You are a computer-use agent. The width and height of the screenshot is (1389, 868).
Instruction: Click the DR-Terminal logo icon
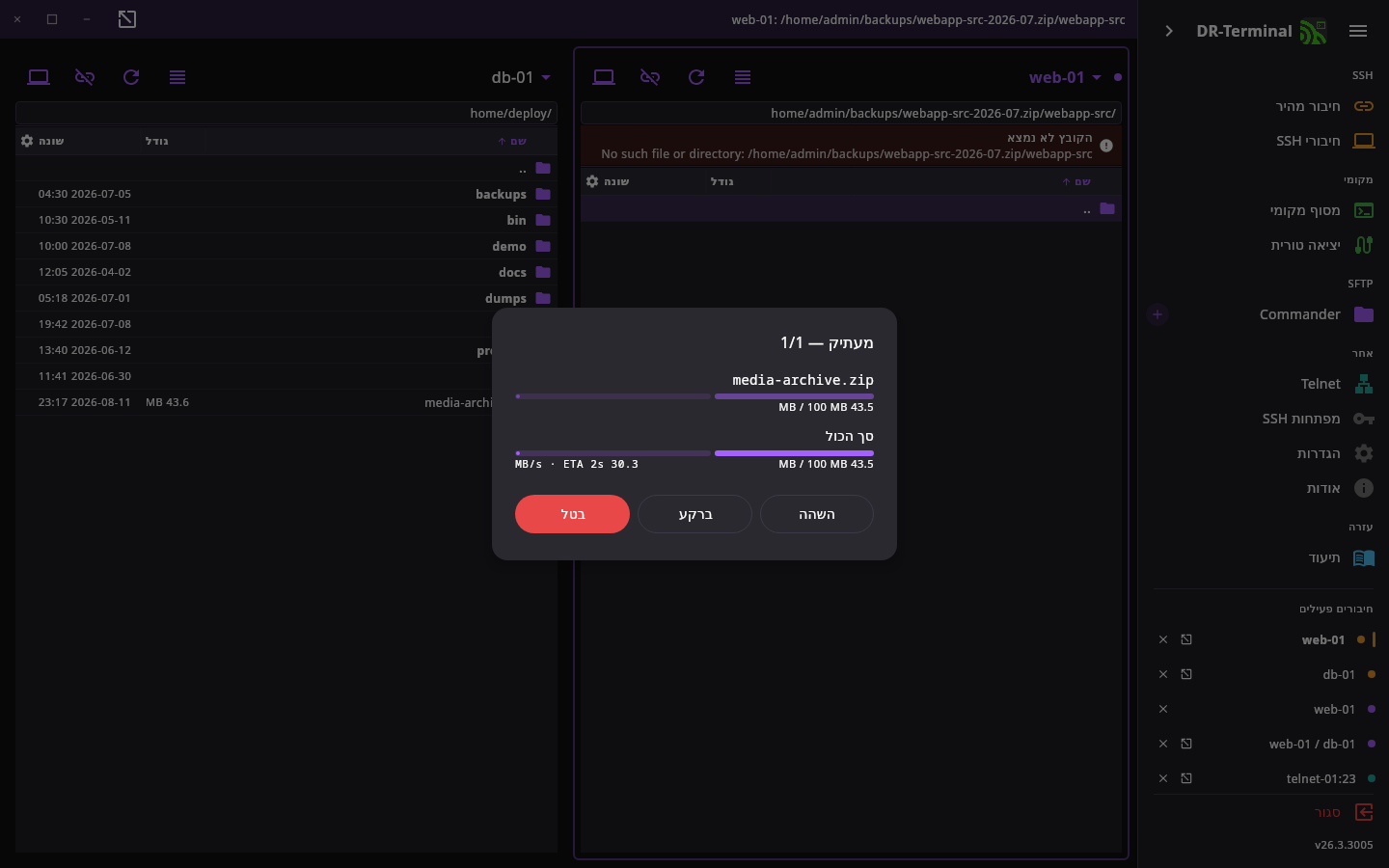point(1313,32)
